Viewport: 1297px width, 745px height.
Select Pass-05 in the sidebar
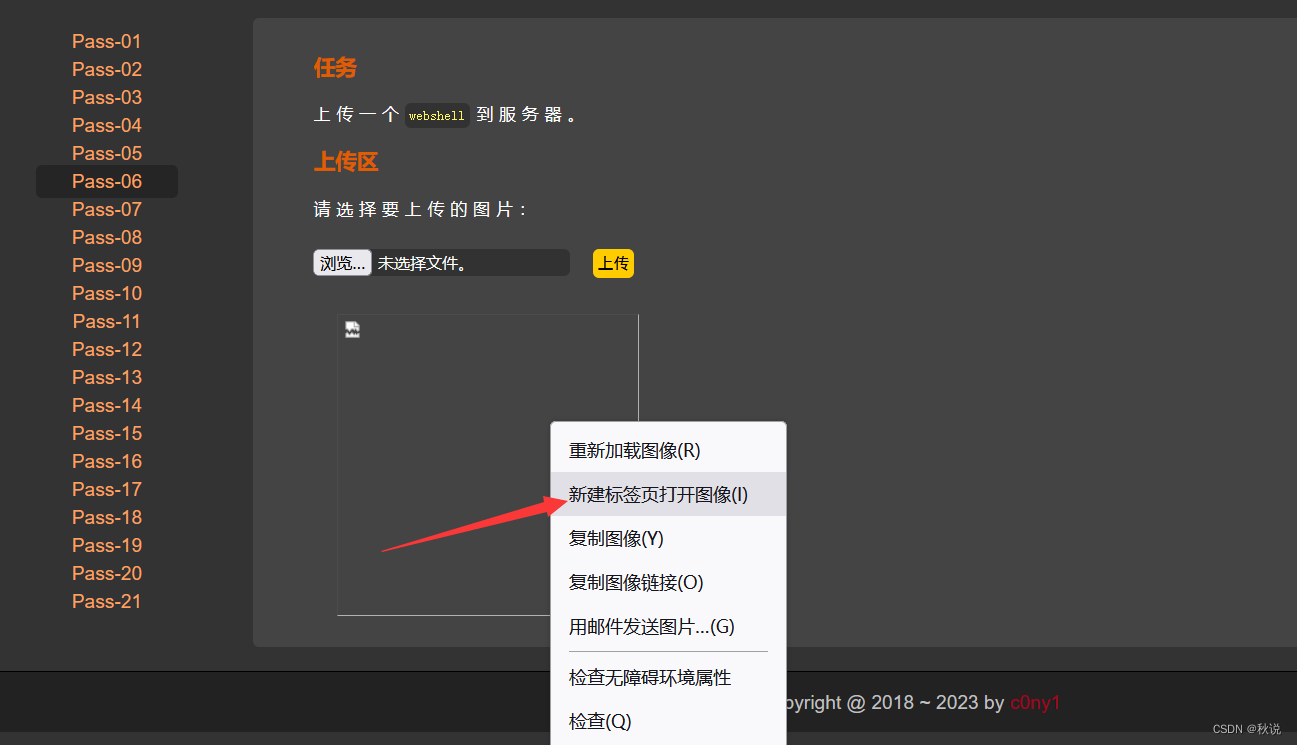(x=107, y=153)
